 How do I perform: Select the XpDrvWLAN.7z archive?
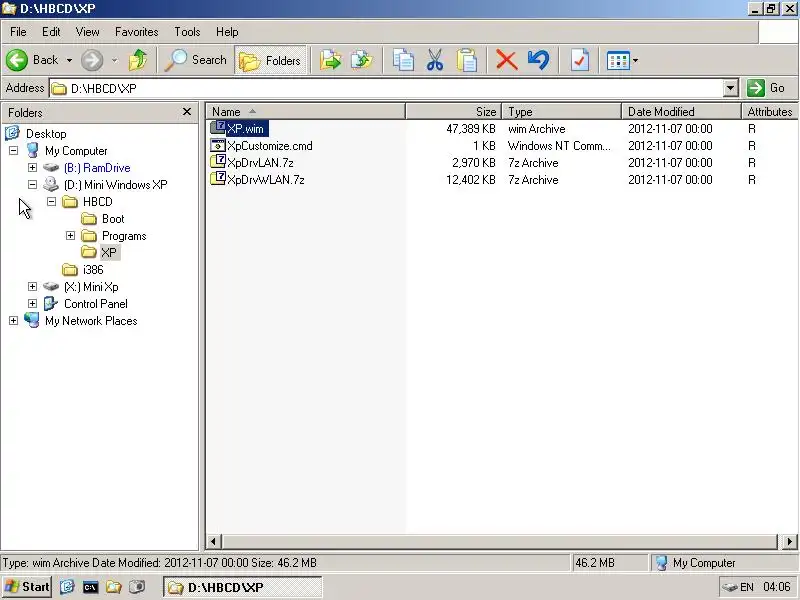tap(265, 180)
